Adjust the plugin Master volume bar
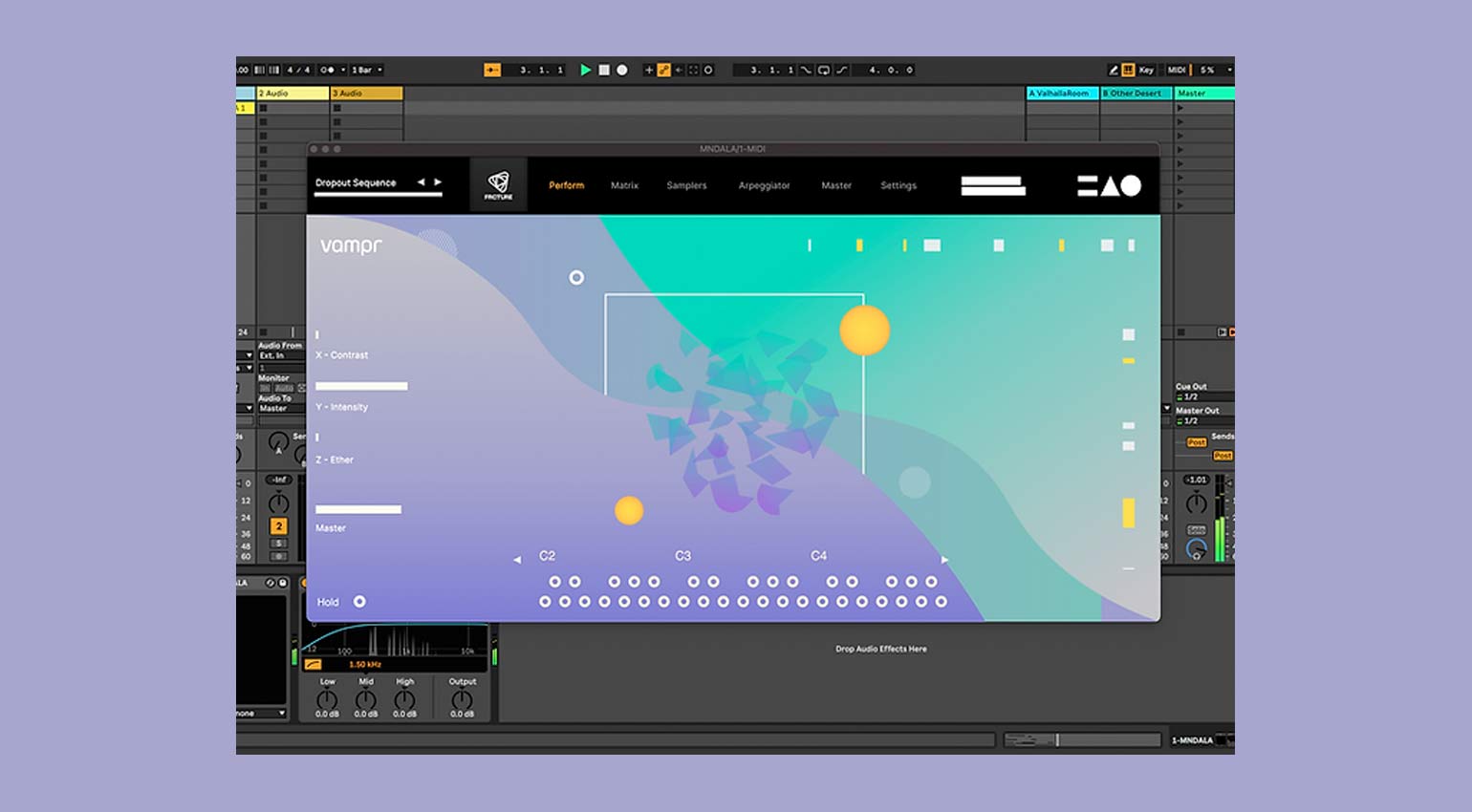Screen dimensions: 1472x812 tap(358, 509)
